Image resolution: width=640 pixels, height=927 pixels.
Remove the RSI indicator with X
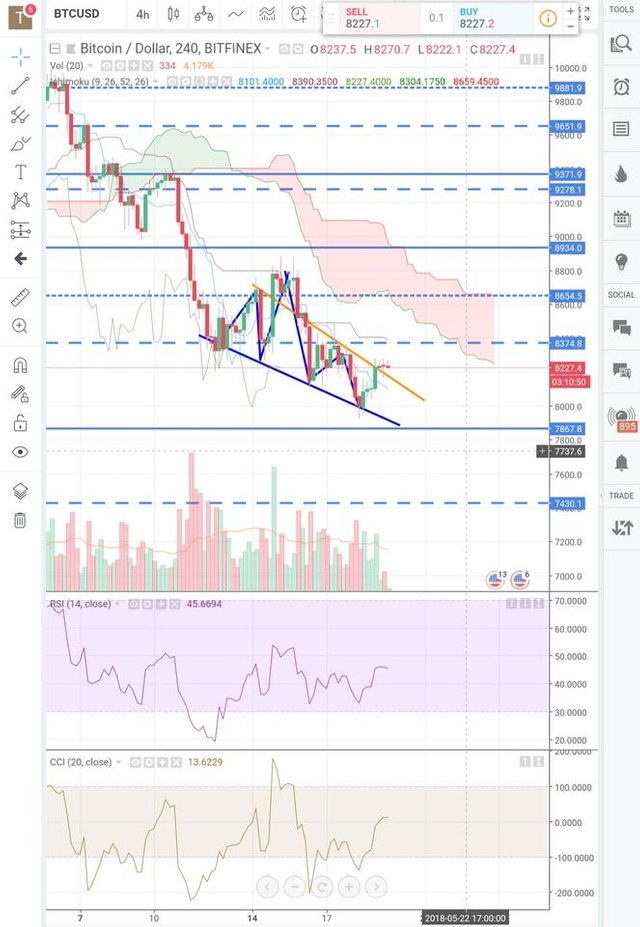pos(174,604)
